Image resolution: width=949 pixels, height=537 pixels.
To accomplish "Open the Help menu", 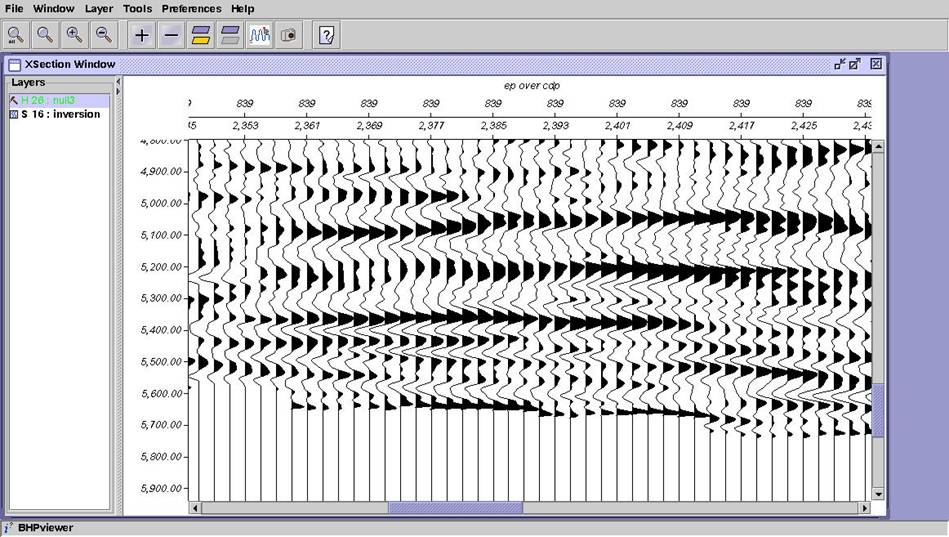I will click(x=243, y=8).
